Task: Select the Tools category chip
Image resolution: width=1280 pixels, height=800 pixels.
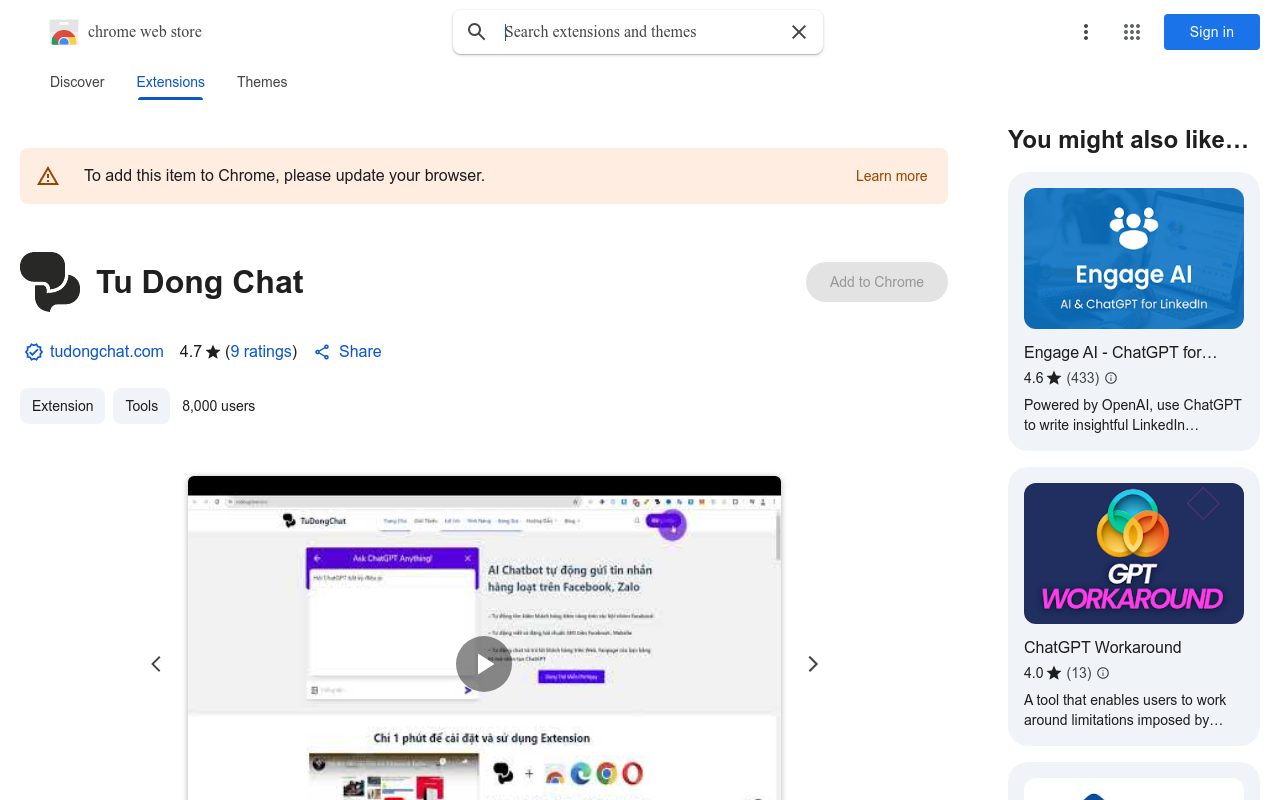Action: [141, 406]
